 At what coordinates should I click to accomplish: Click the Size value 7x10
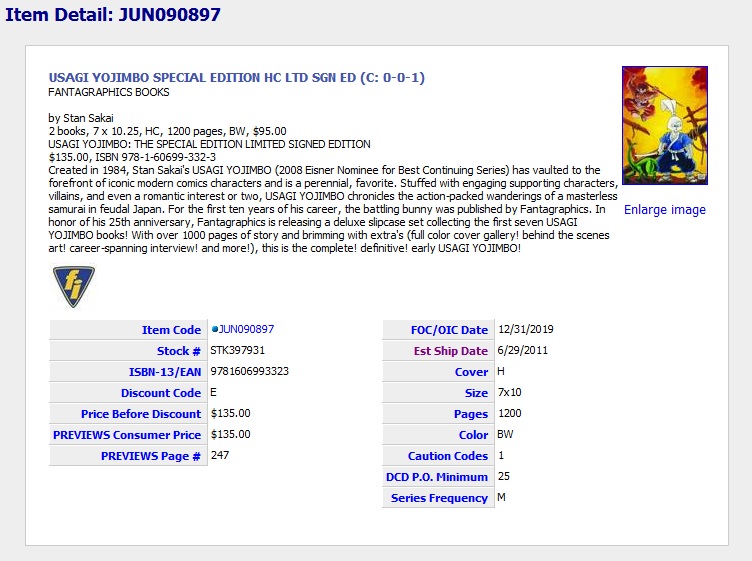point(509,392)
